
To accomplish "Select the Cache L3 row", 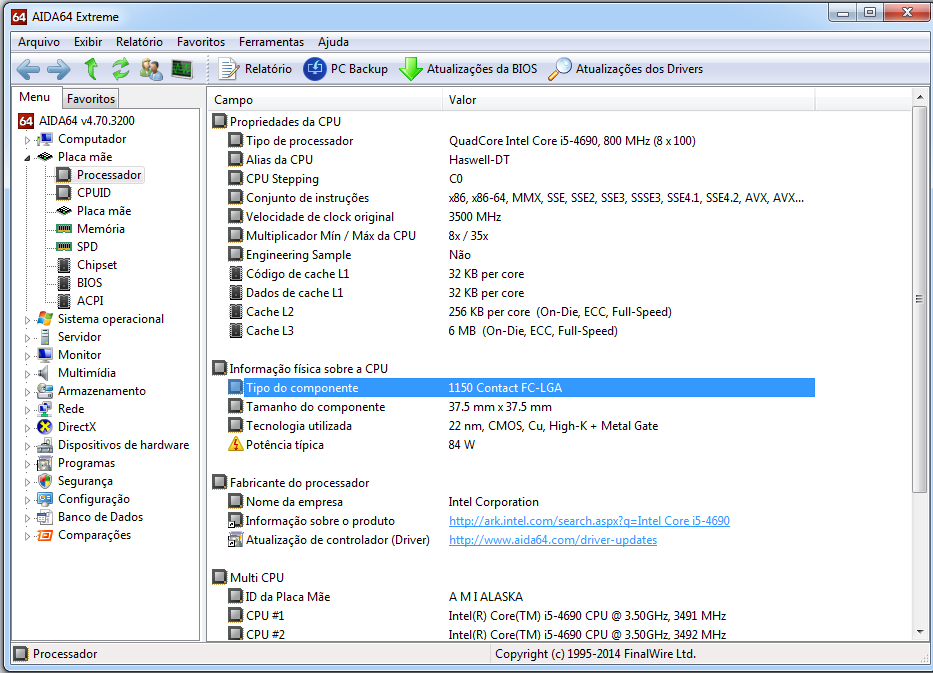I will 521,331.
